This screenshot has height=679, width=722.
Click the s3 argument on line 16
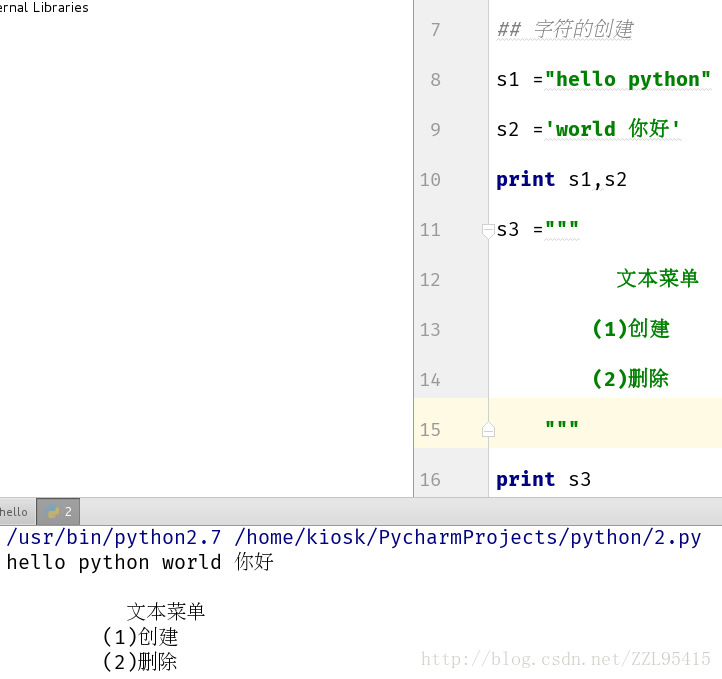click(x=580, y=480)
